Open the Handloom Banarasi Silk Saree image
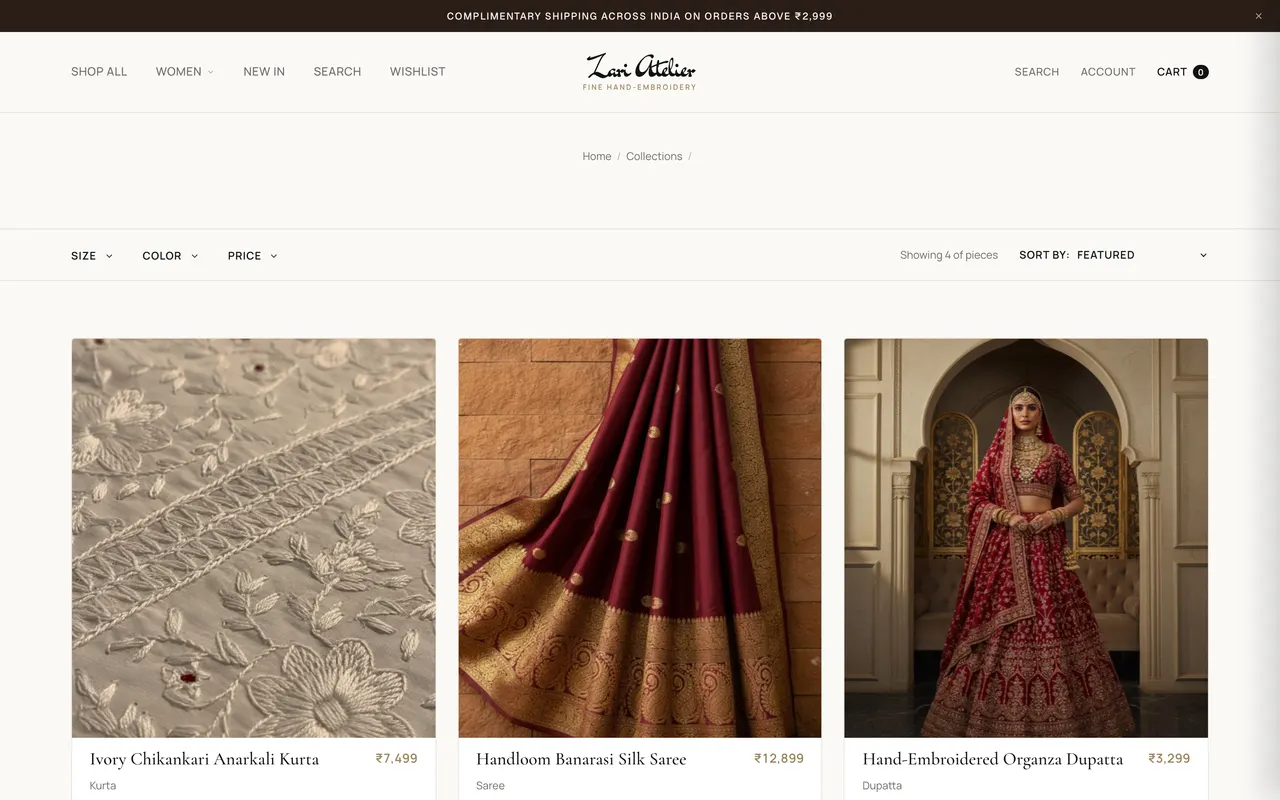This screenshot has width=1280, height=800. [x=640, y=538]
